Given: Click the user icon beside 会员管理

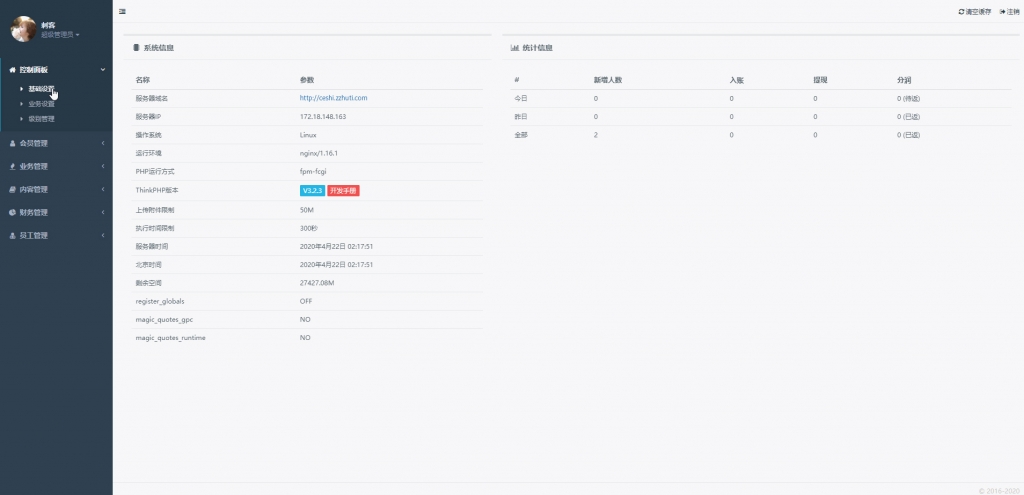Looking at the screenshot, I should click(x=12, y=143).
